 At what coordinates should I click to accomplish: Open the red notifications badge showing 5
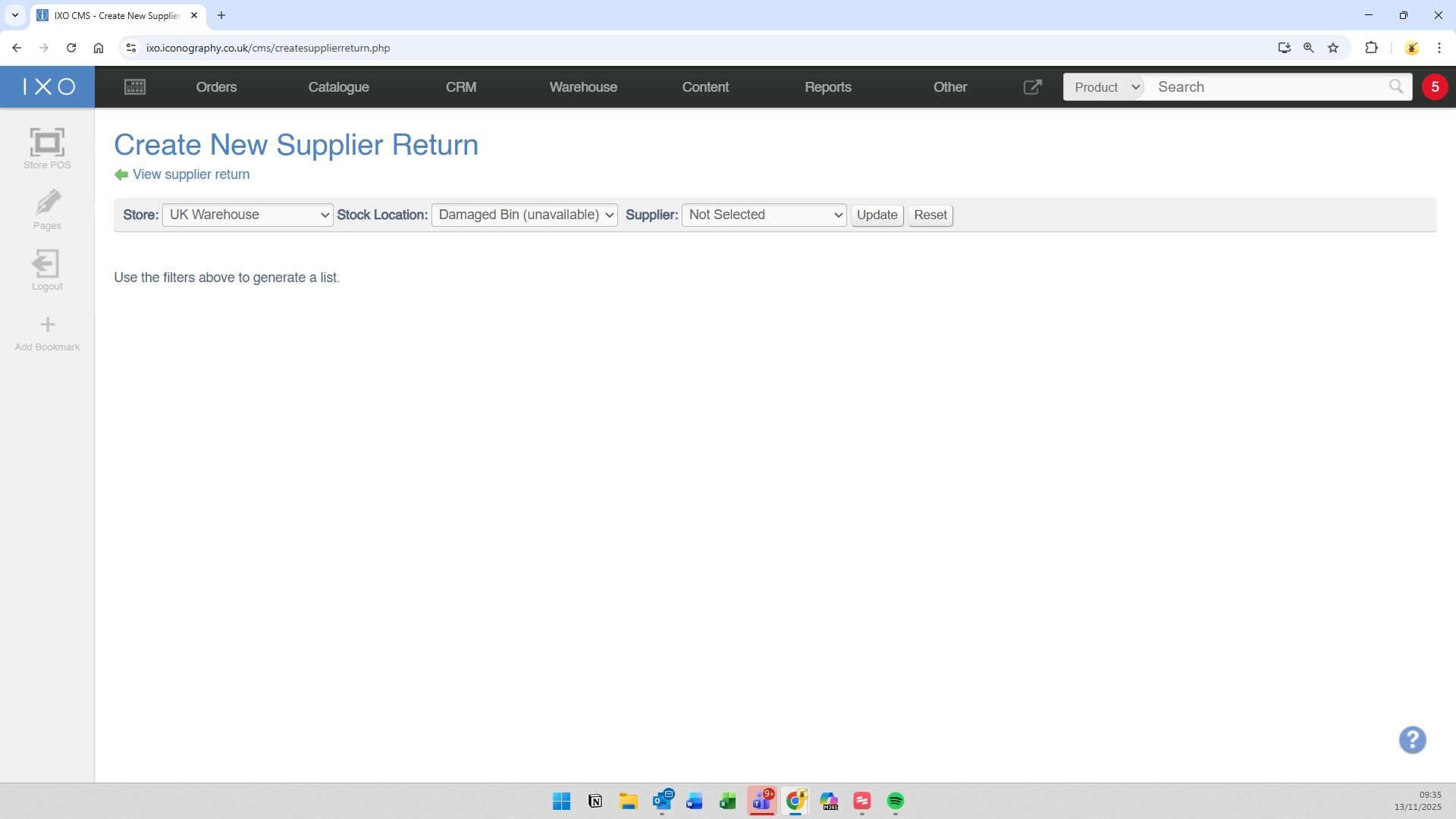click(1434, 87)
